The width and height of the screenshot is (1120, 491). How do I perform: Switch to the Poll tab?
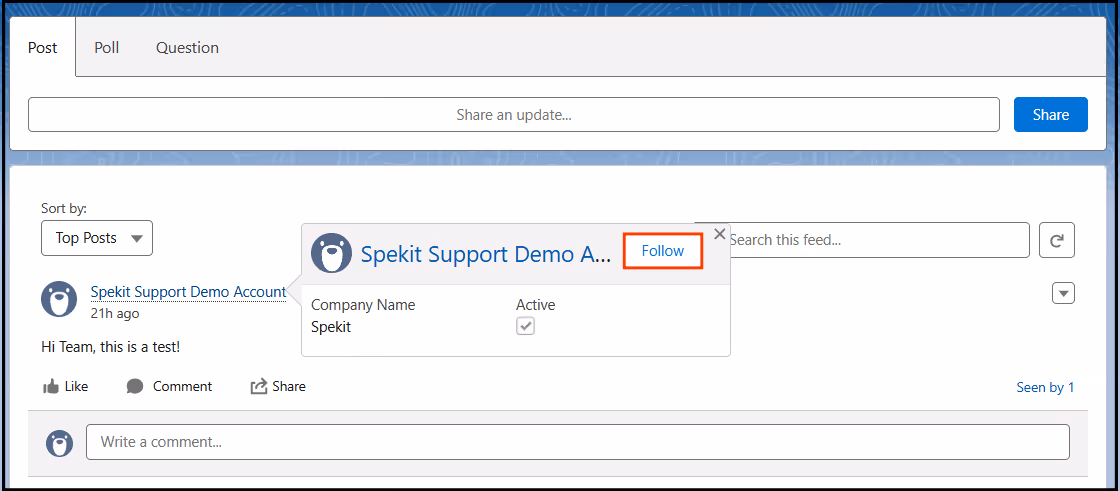tap(106, 48)
